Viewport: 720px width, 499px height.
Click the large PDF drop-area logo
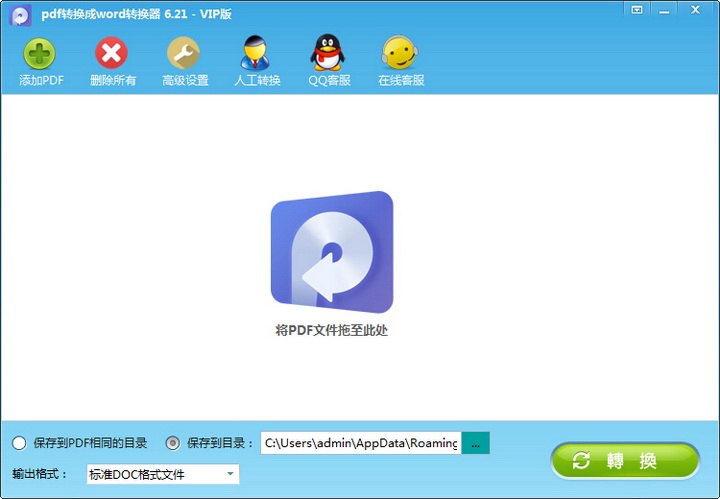click(x=332, y=252)
